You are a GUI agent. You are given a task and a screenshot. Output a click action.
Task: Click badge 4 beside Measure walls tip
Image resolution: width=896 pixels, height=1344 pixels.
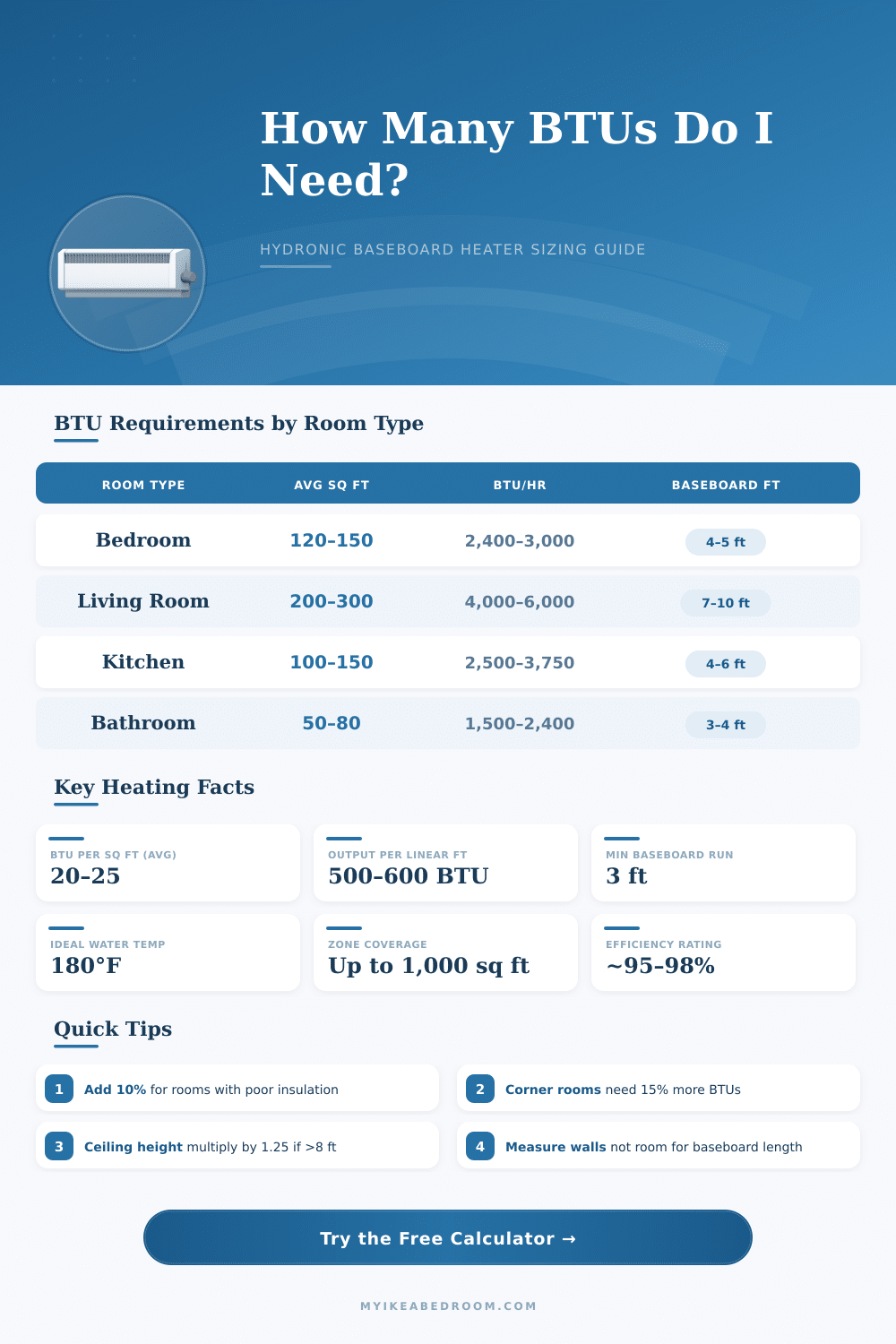tap(481, 1145)
